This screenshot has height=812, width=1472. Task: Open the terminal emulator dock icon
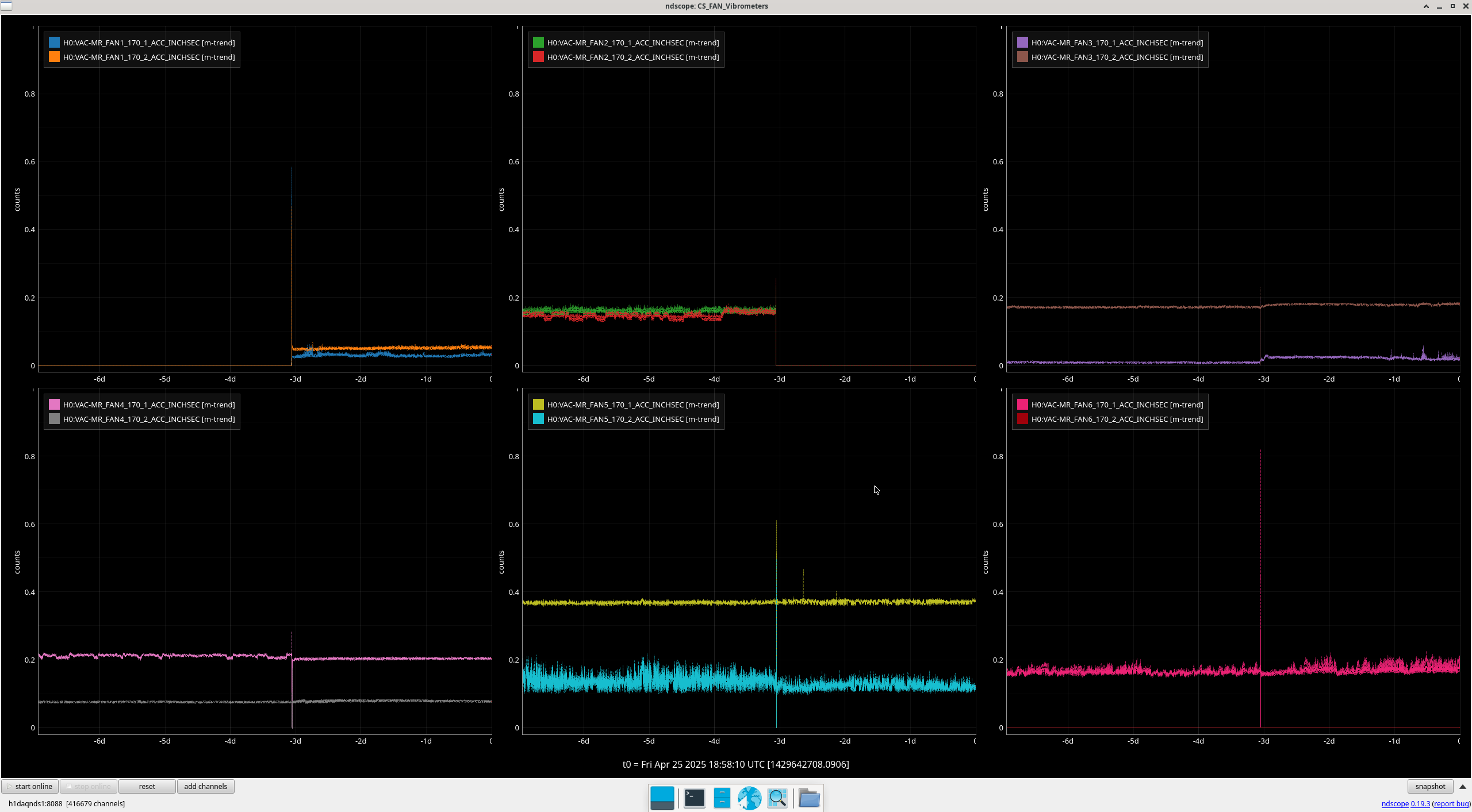(x=694, y=798)
